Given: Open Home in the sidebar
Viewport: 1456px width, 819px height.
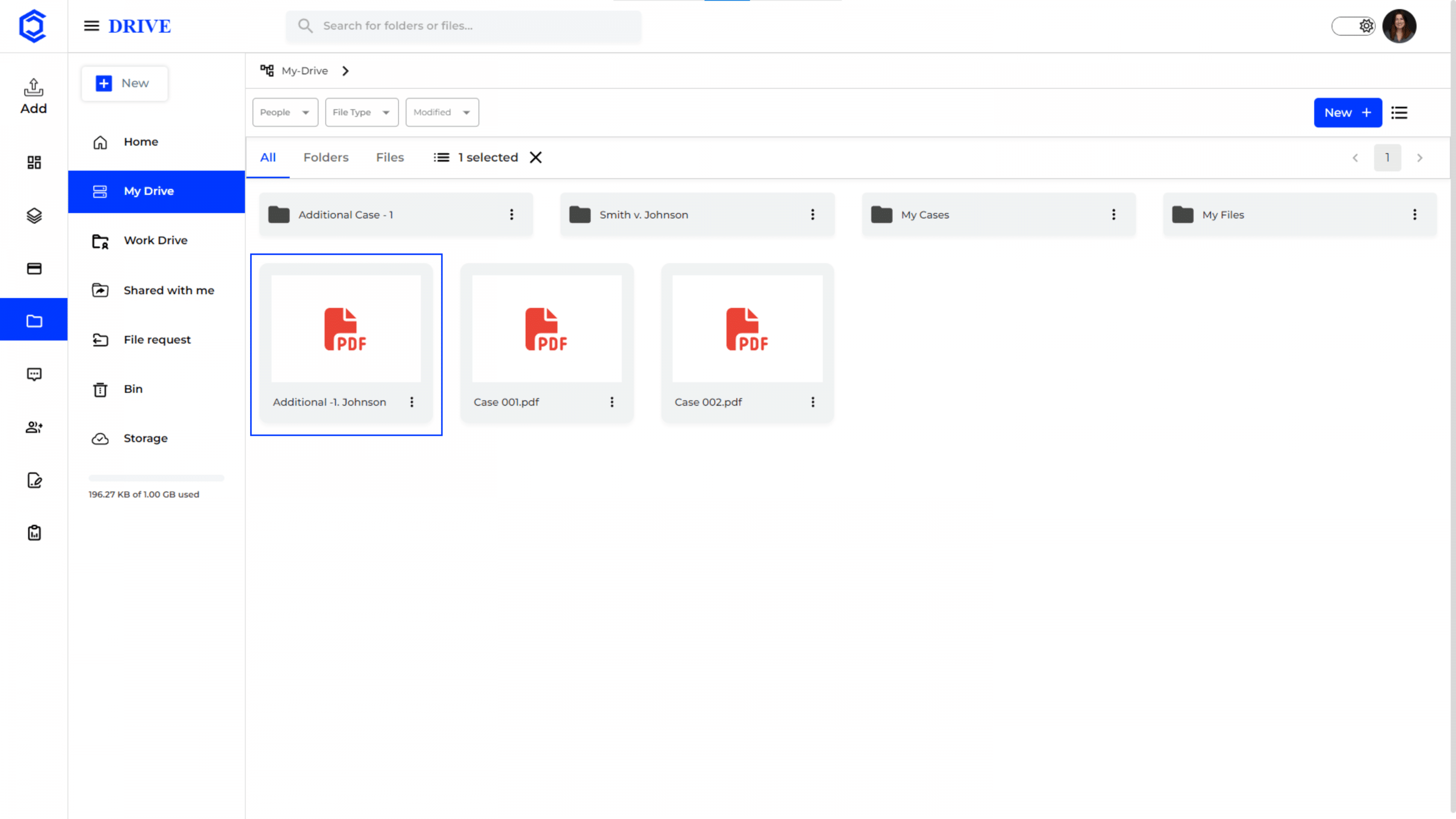Looking at the screenshot, I should (157, 142).
